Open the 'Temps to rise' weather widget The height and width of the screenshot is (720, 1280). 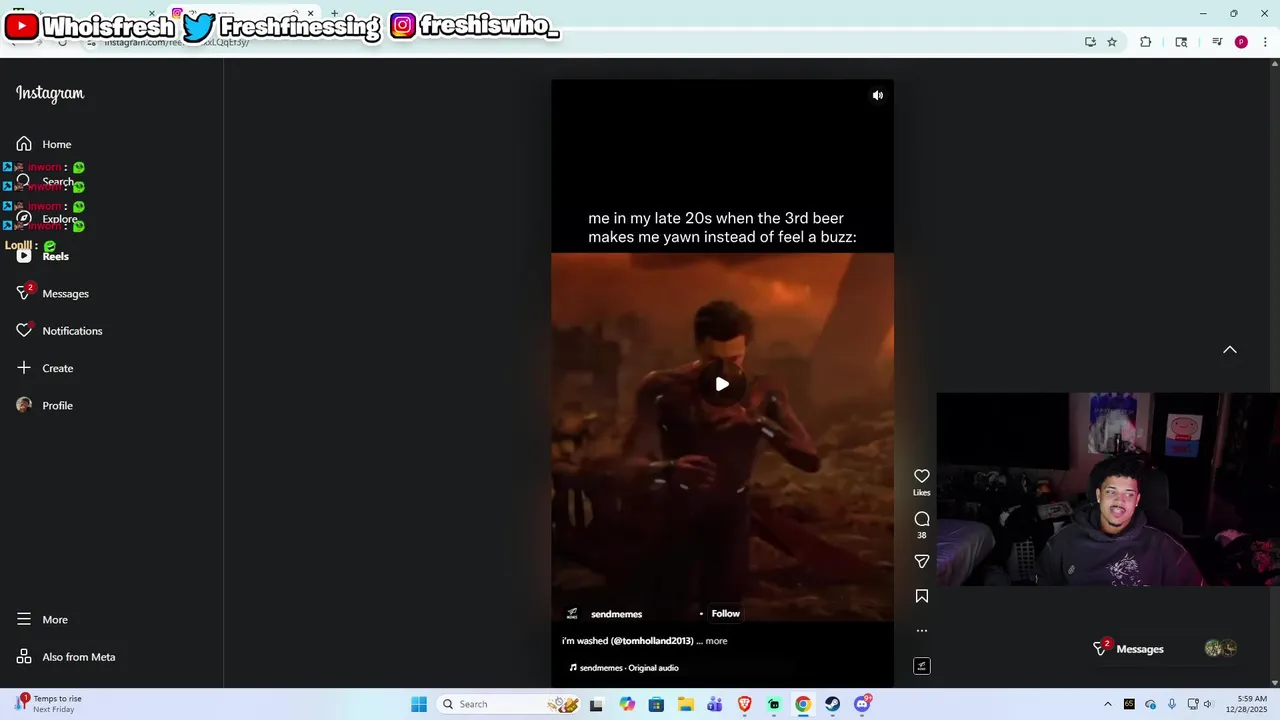50,704
